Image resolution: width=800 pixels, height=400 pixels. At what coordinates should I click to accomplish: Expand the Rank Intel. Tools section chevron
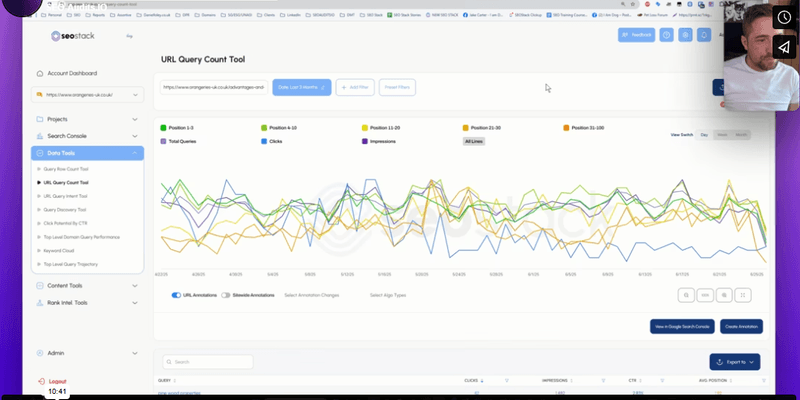click(x=135, y=303)
